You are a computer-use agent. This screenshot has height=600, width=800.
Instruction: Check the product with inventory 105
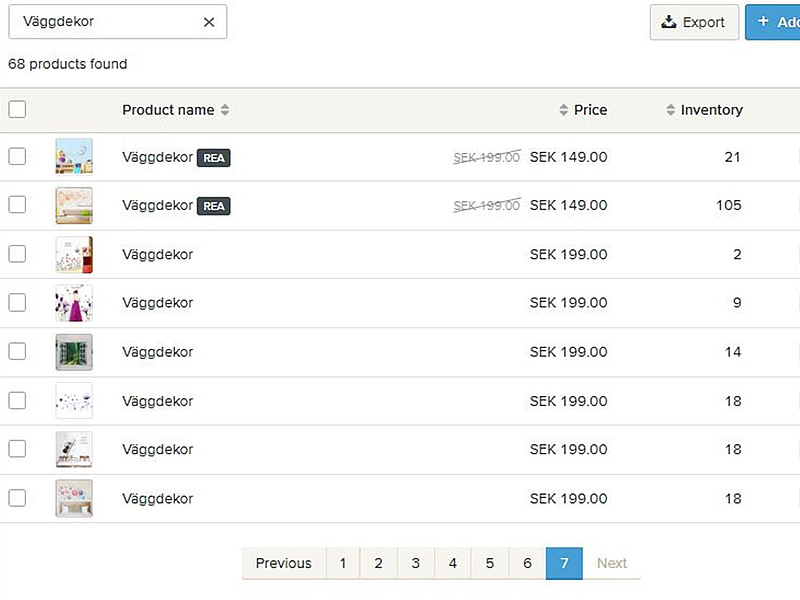pyautogui.click(x=17, y=205)
